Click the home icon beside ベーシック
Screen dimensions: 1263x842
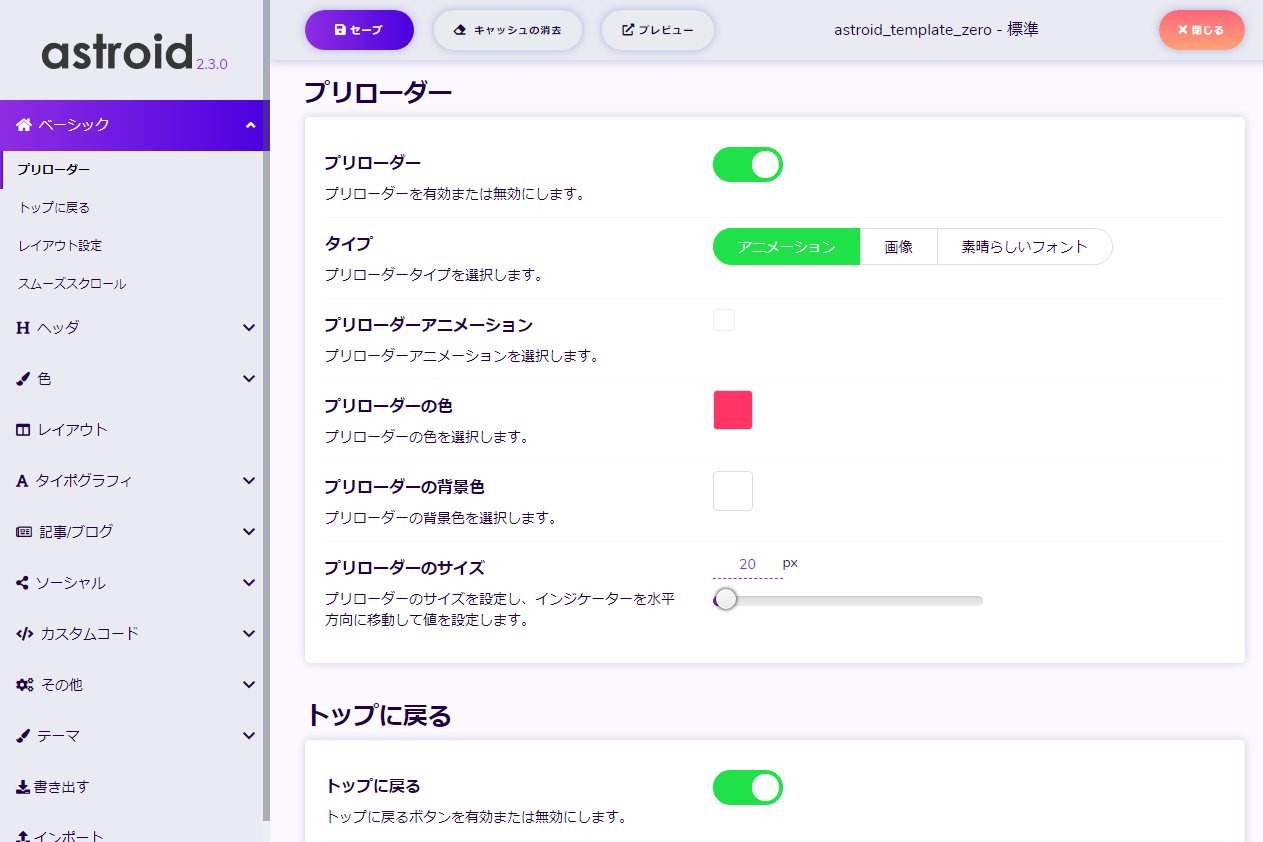(24, 125)
